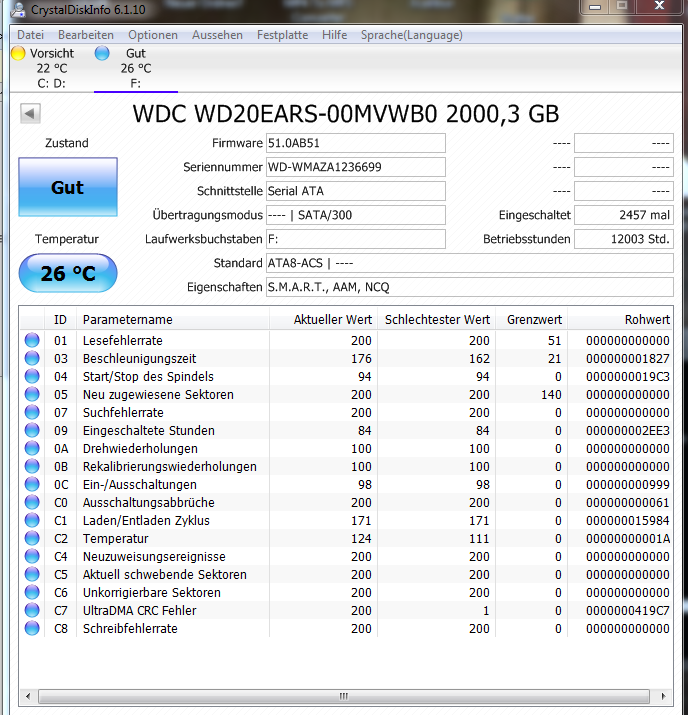Click the 26 °C temperature button
Image resolution: width=688 pixels, height=715 pixels.
coord(68,273)
